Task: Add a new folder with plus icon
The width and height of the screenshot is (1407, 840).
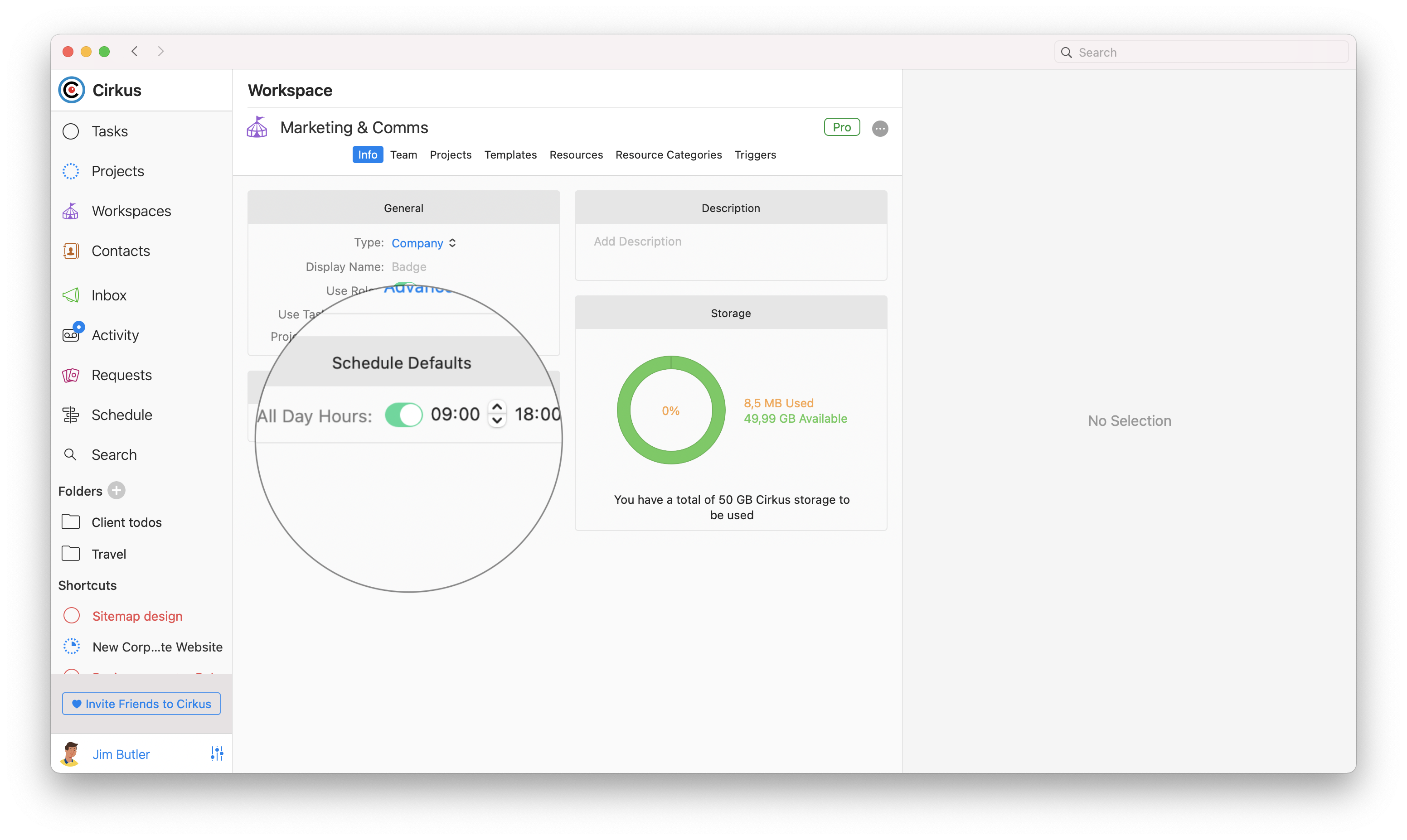Action: [116, 490]
